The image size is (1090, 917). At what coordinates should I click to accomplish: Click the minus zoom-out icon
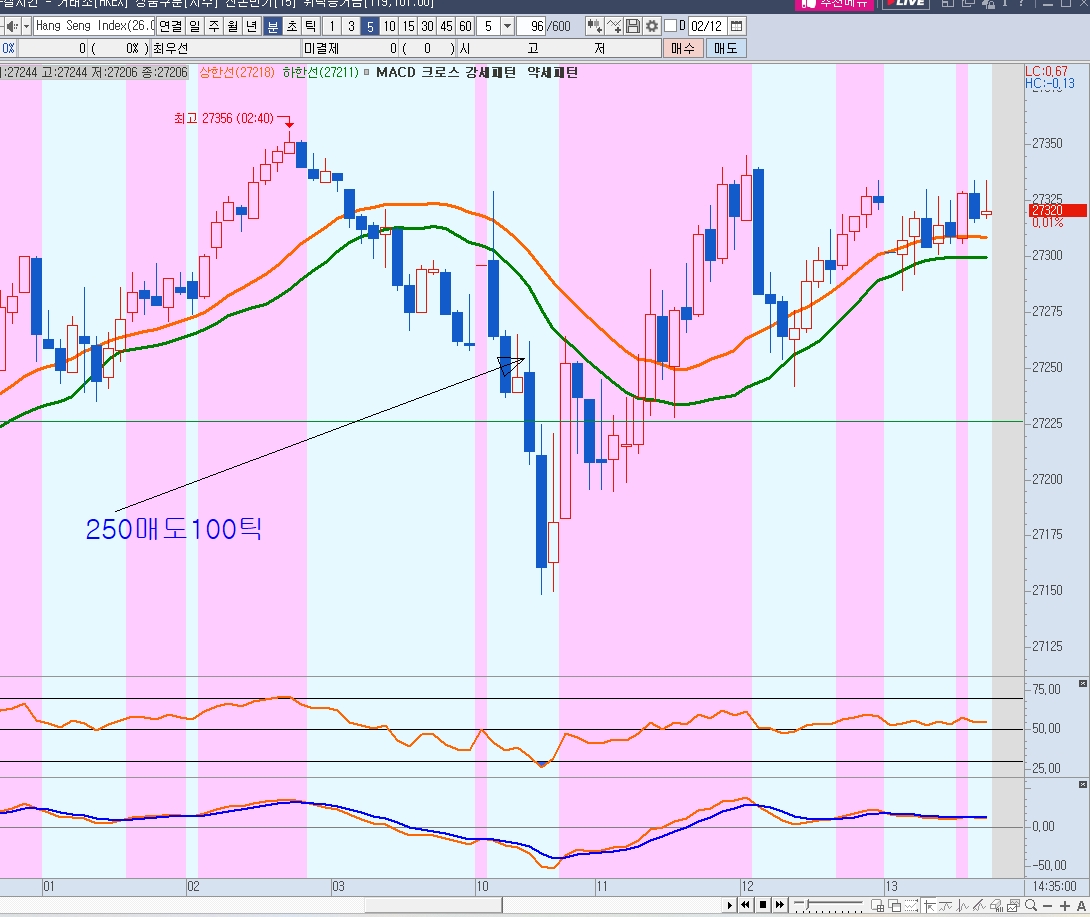tap(1046, 905)
